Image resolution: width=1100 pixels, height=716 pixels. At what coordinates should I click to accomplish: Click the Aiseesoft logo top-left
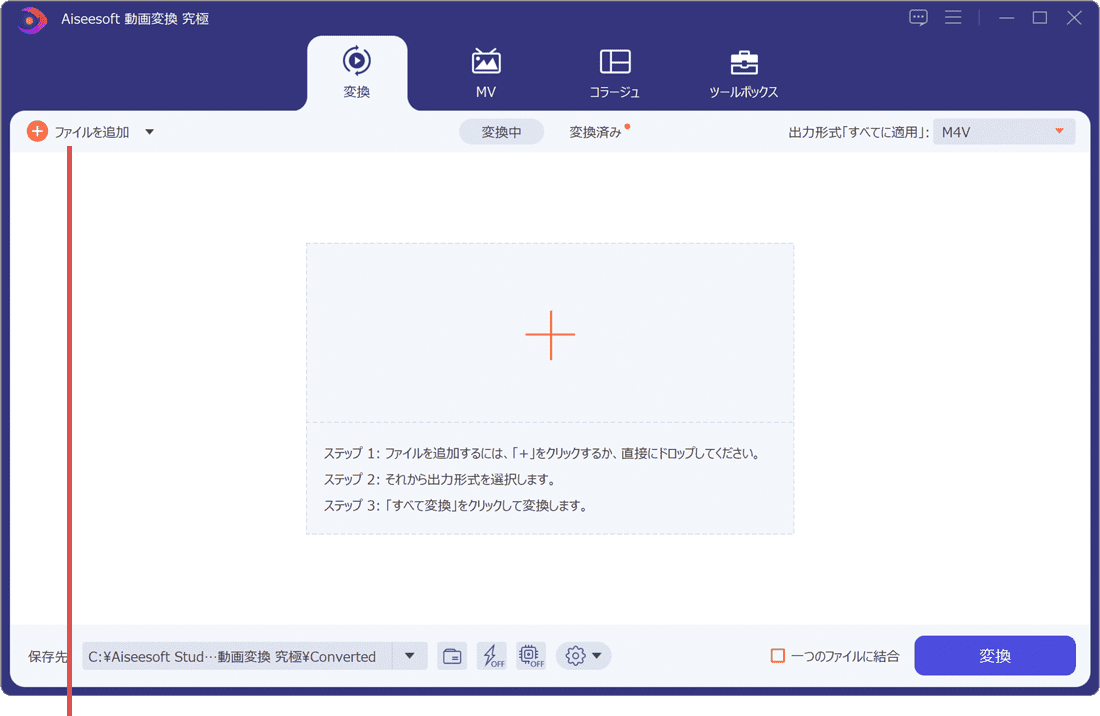[31, 19]
